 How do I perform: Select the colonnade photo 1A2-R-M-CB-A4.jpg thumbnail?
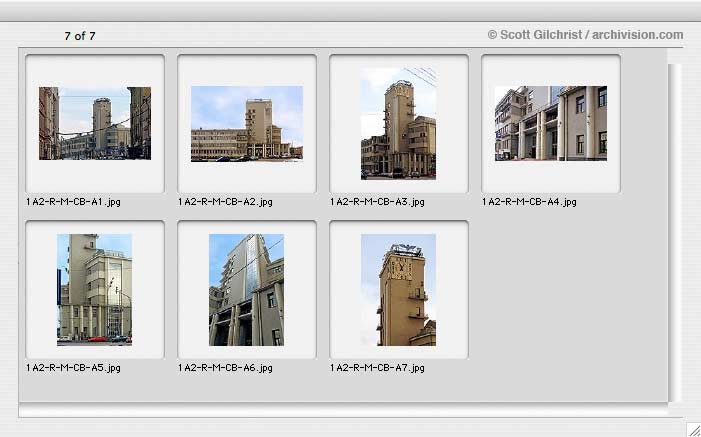coord(551,123)
